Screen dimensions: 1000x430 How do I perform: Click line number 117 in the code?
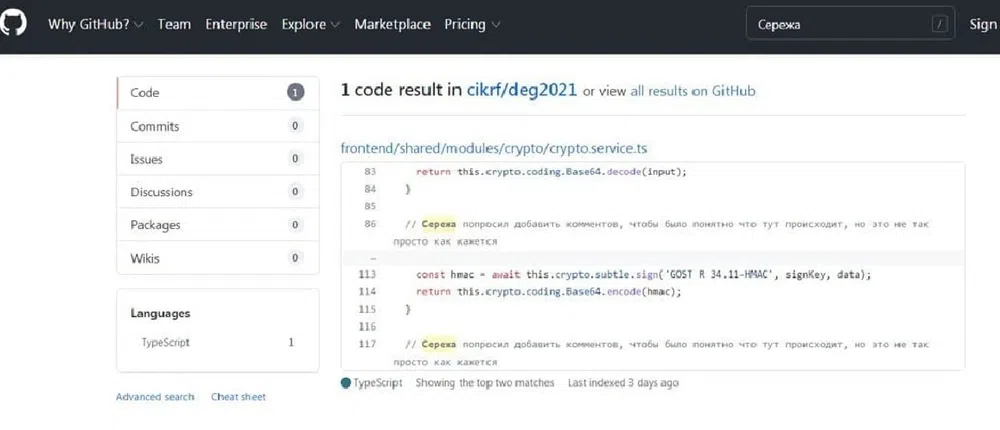tap(367, 345)
